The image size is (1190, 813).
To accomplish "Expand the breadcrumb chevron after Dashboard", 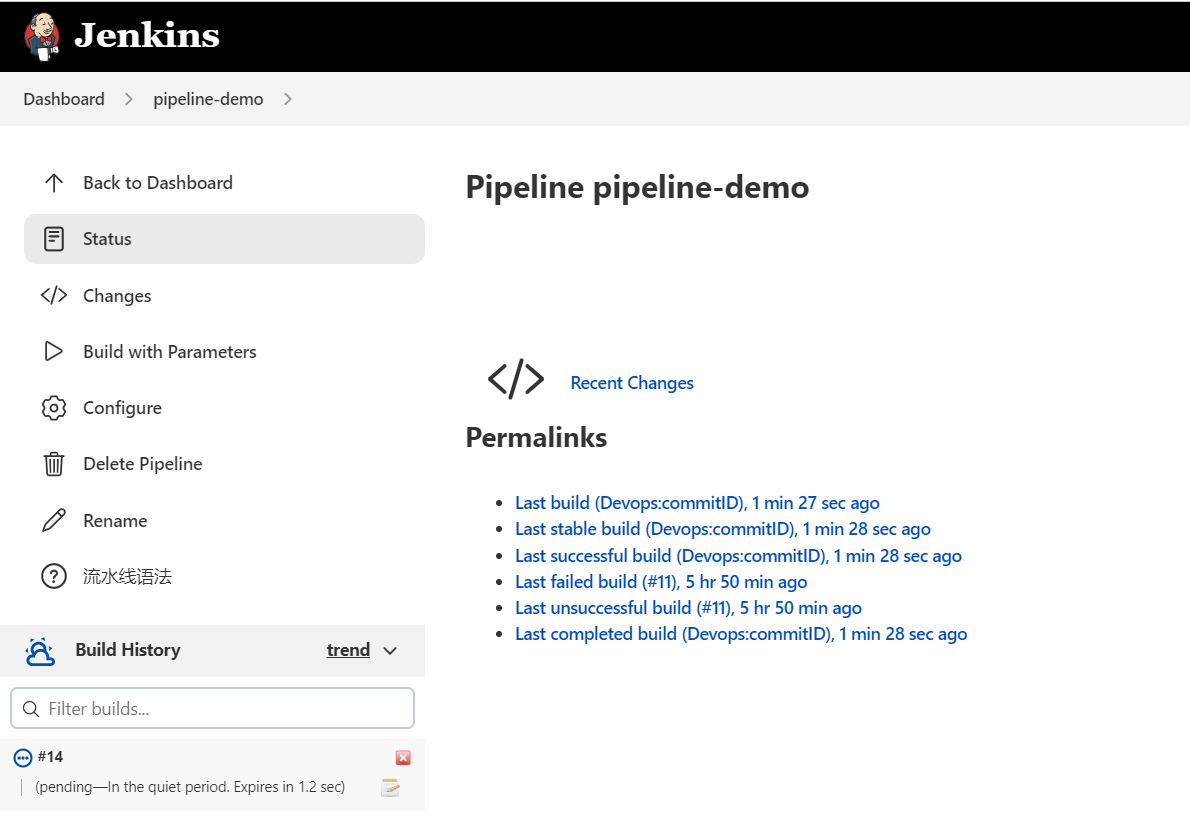I will pos(129,99).
